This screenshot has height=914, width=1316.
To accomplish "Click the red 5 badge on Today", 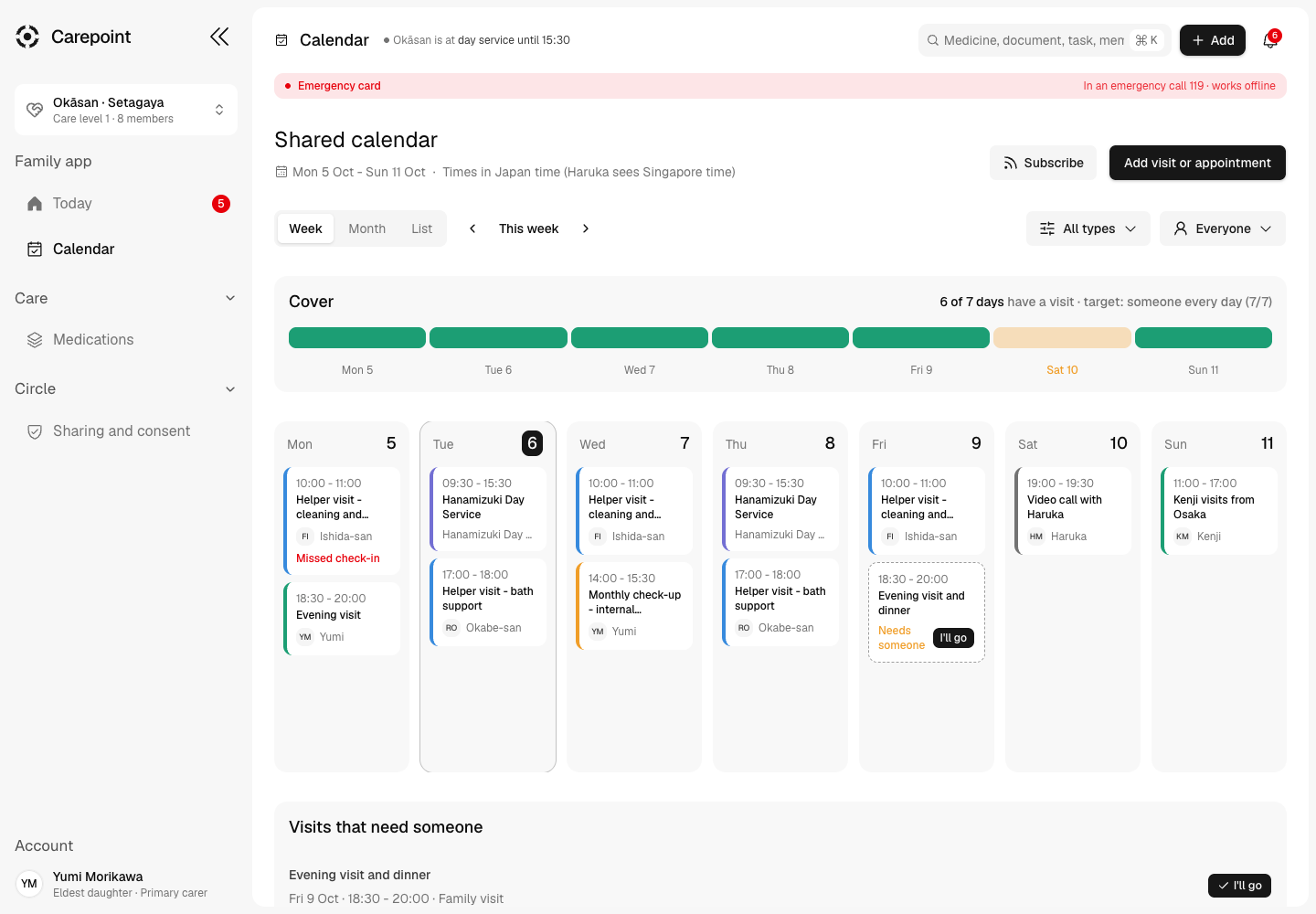I will pos(221,204).
